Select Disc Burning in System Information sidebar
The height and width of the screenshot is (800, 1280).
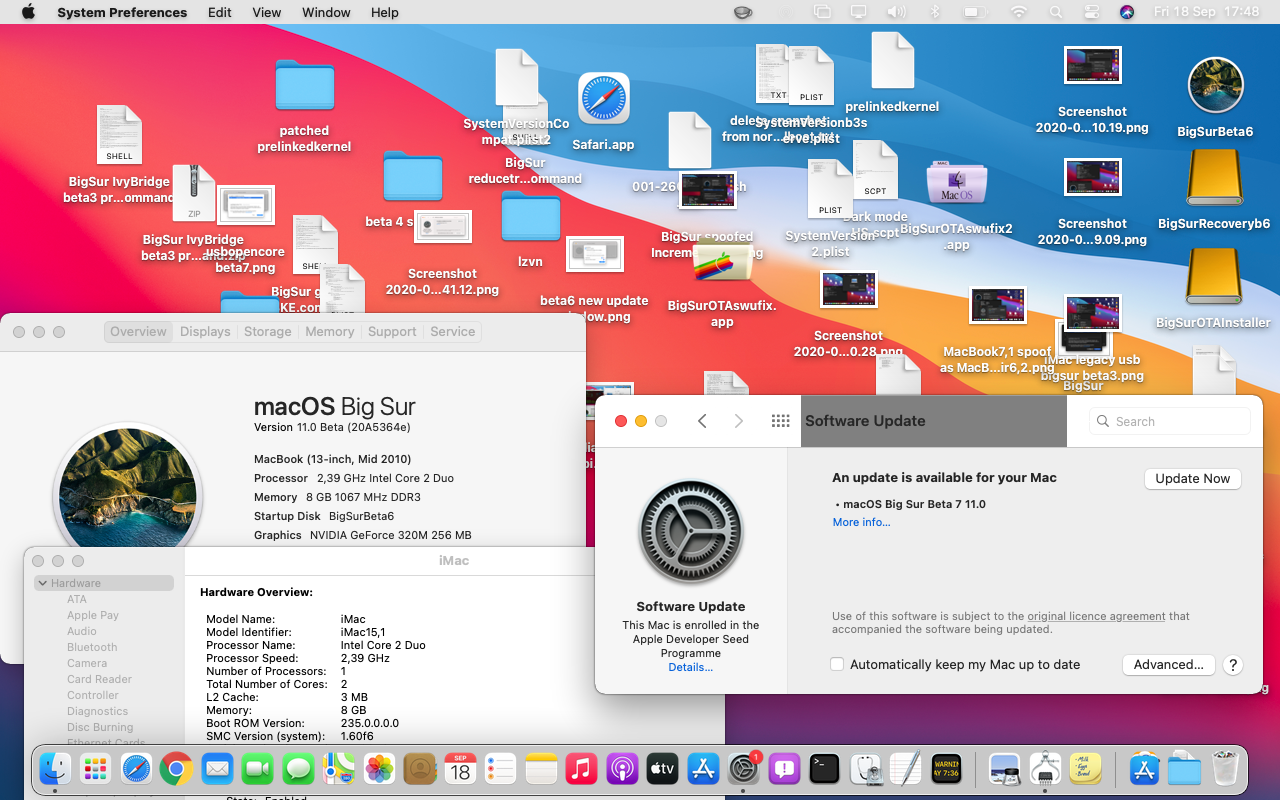click(100, 727)
